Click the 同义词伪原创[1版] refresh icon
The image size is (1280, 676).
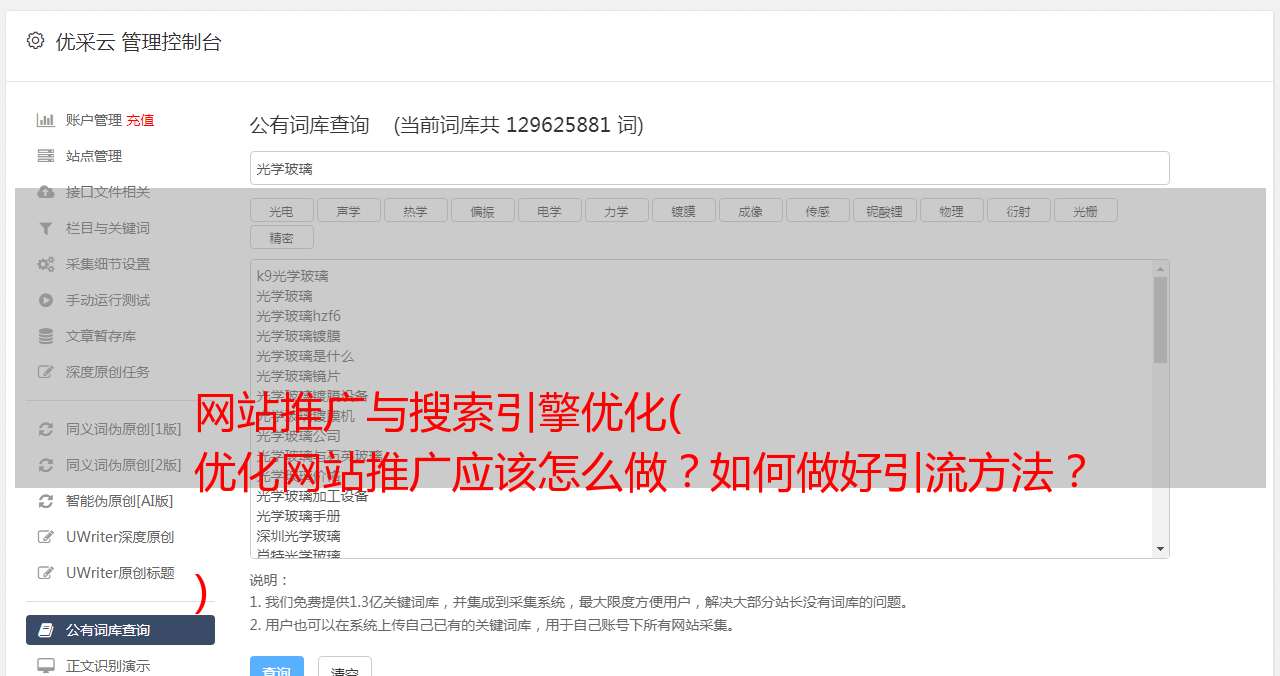click(x=45, y=429)
